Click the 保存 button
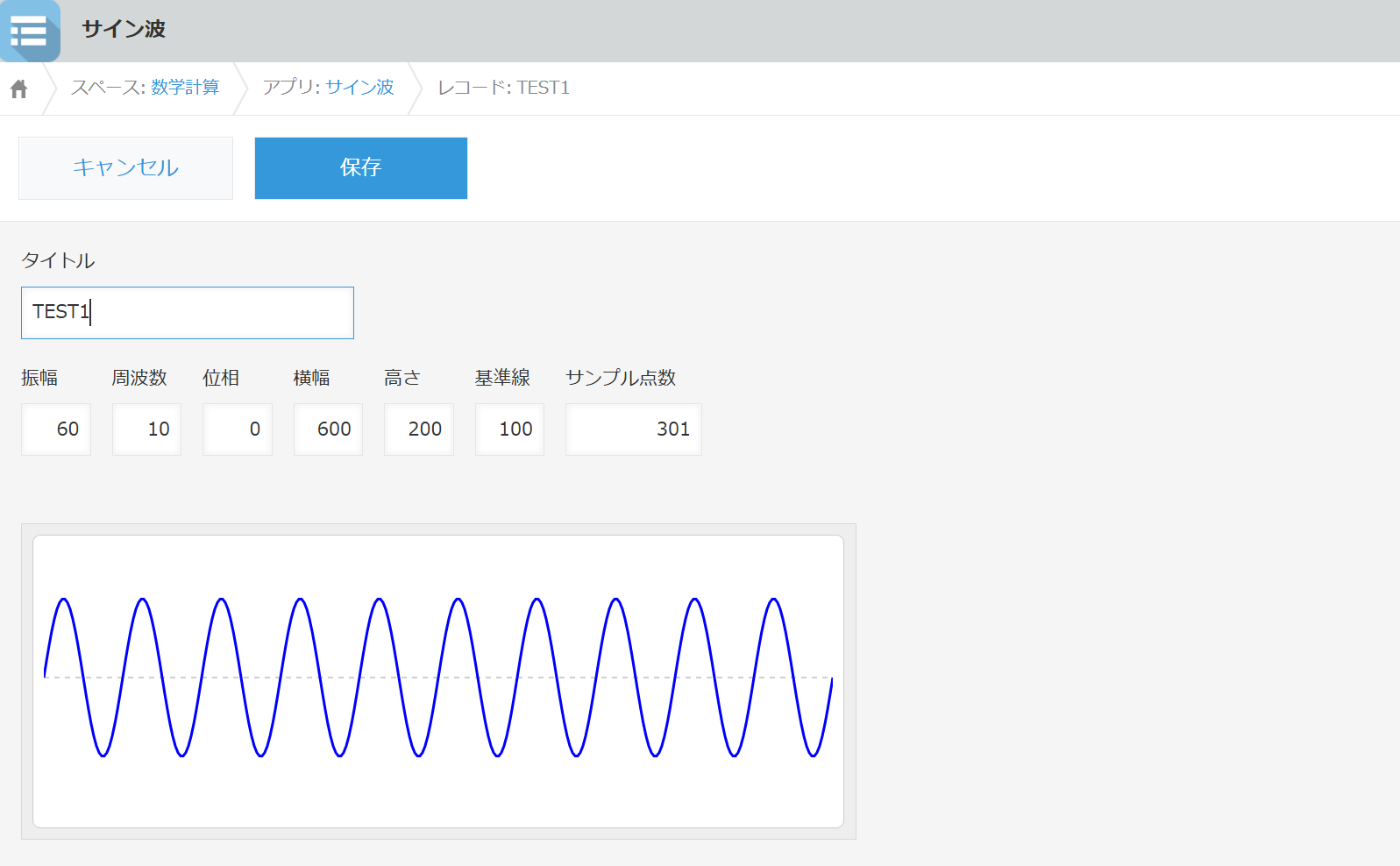This screenshot has height=866, width=1400. [x=361, y=168]
